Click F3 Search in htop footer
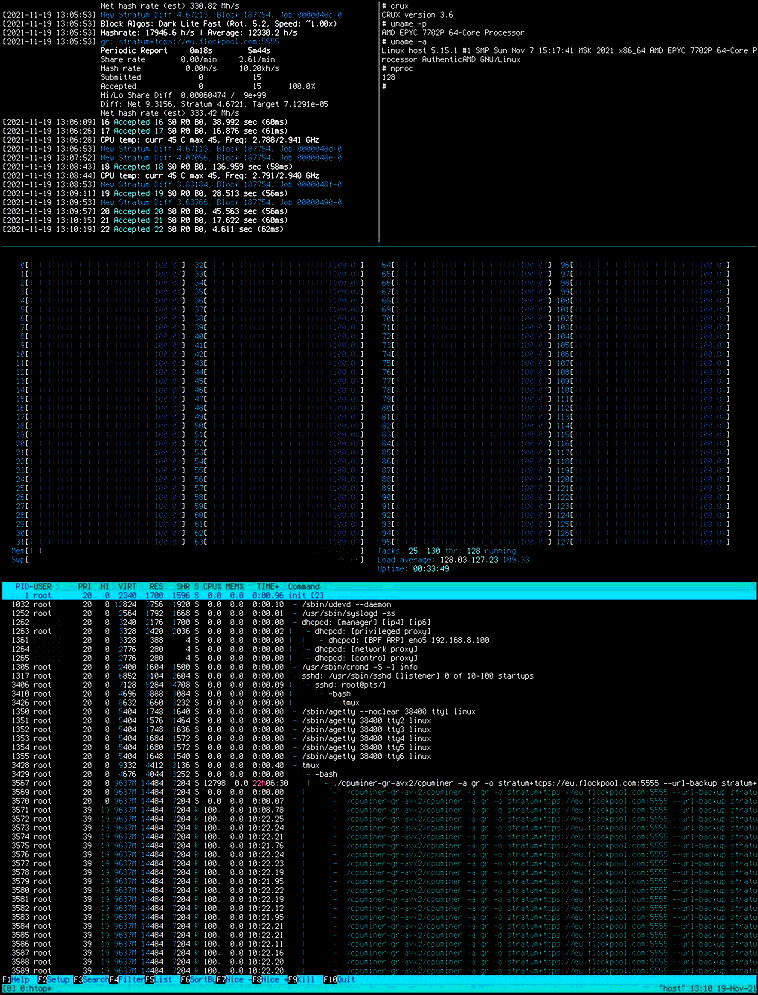The width and height of the screenshot is (758, 995). coord(91,980)
